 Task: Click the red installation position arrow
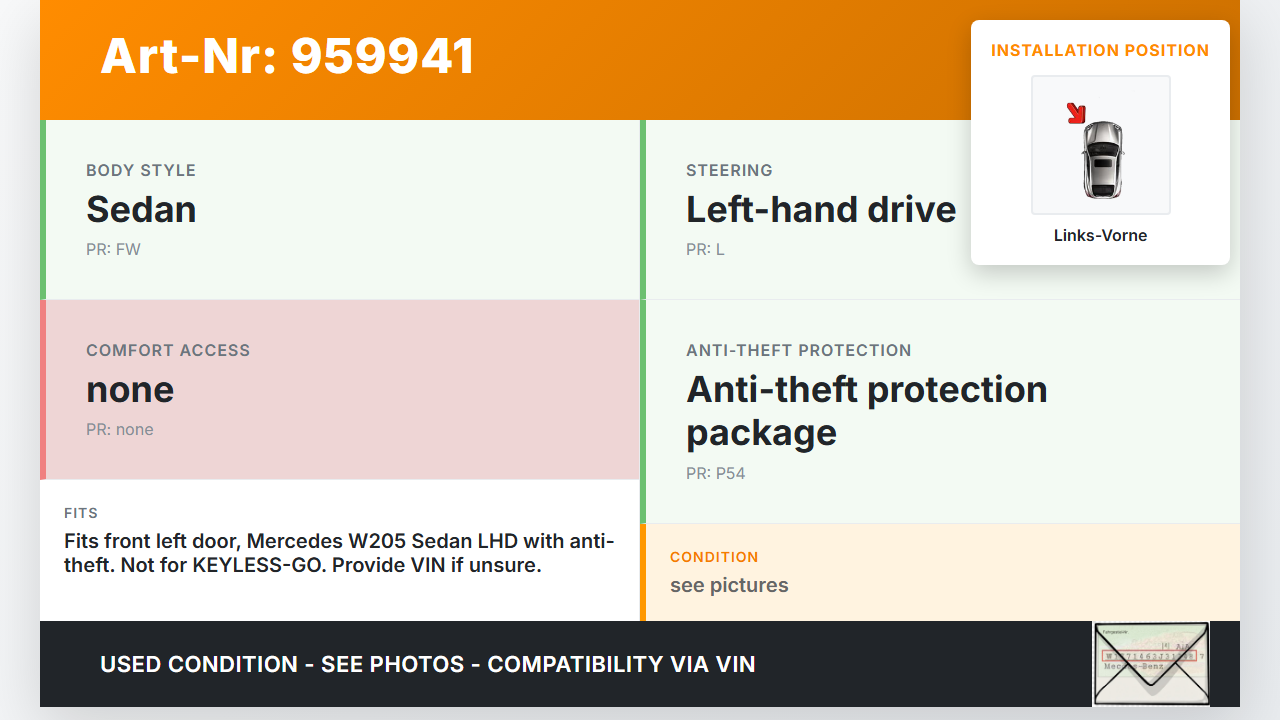[x=1076, y=113]
